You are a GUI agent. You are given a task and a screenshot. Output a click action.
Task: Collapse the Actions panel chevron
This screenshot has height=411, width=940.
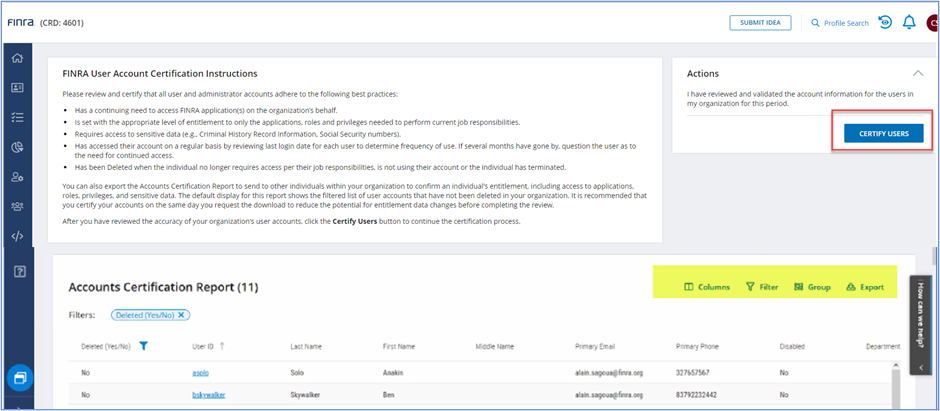(x=918, y=73)
